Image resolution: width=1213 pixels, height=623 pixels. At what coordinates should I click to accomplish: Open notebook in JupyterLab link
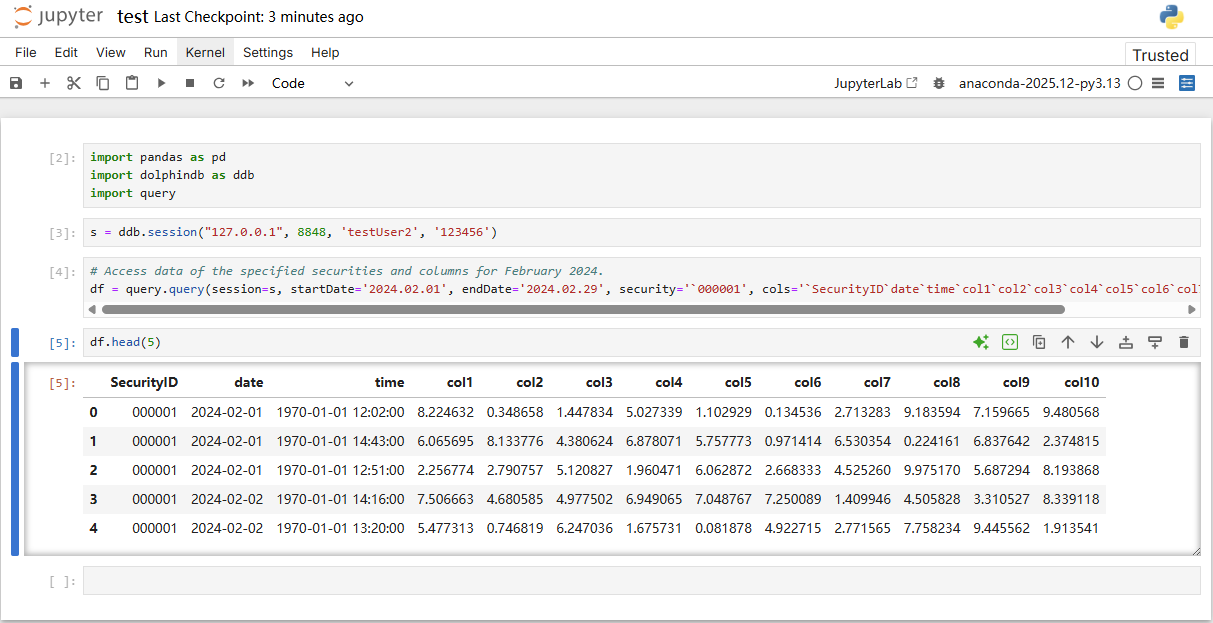pos(876,83)
